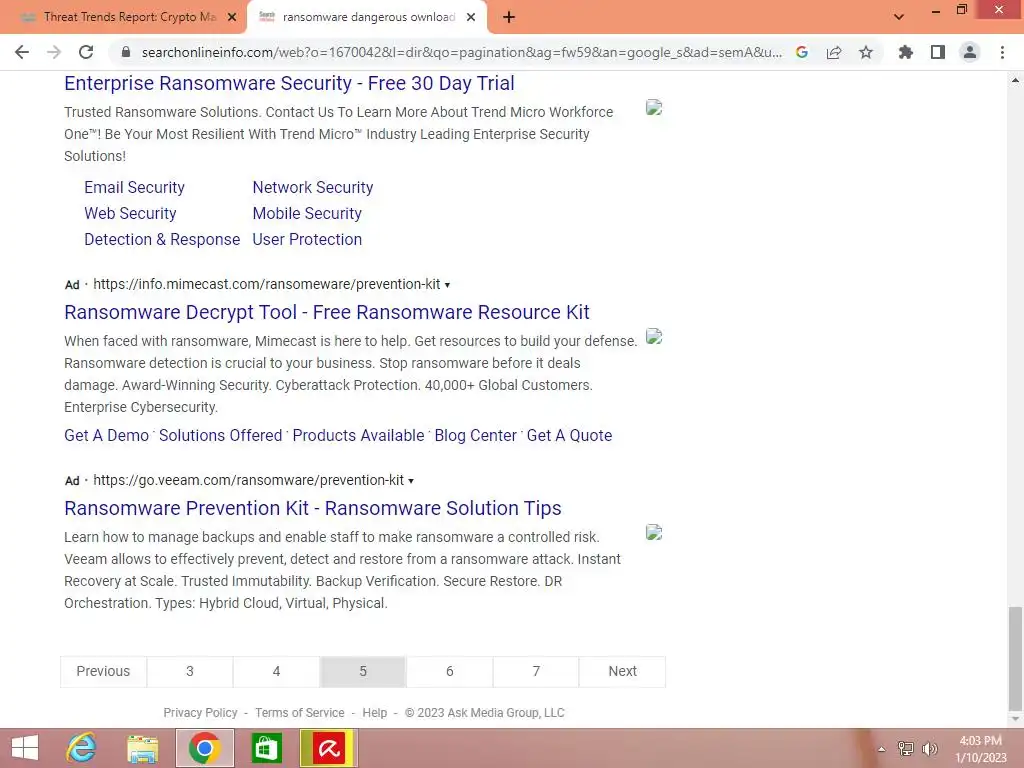
Task: Close the ransomware dangerous download tab
Action: tap(471, 18)
